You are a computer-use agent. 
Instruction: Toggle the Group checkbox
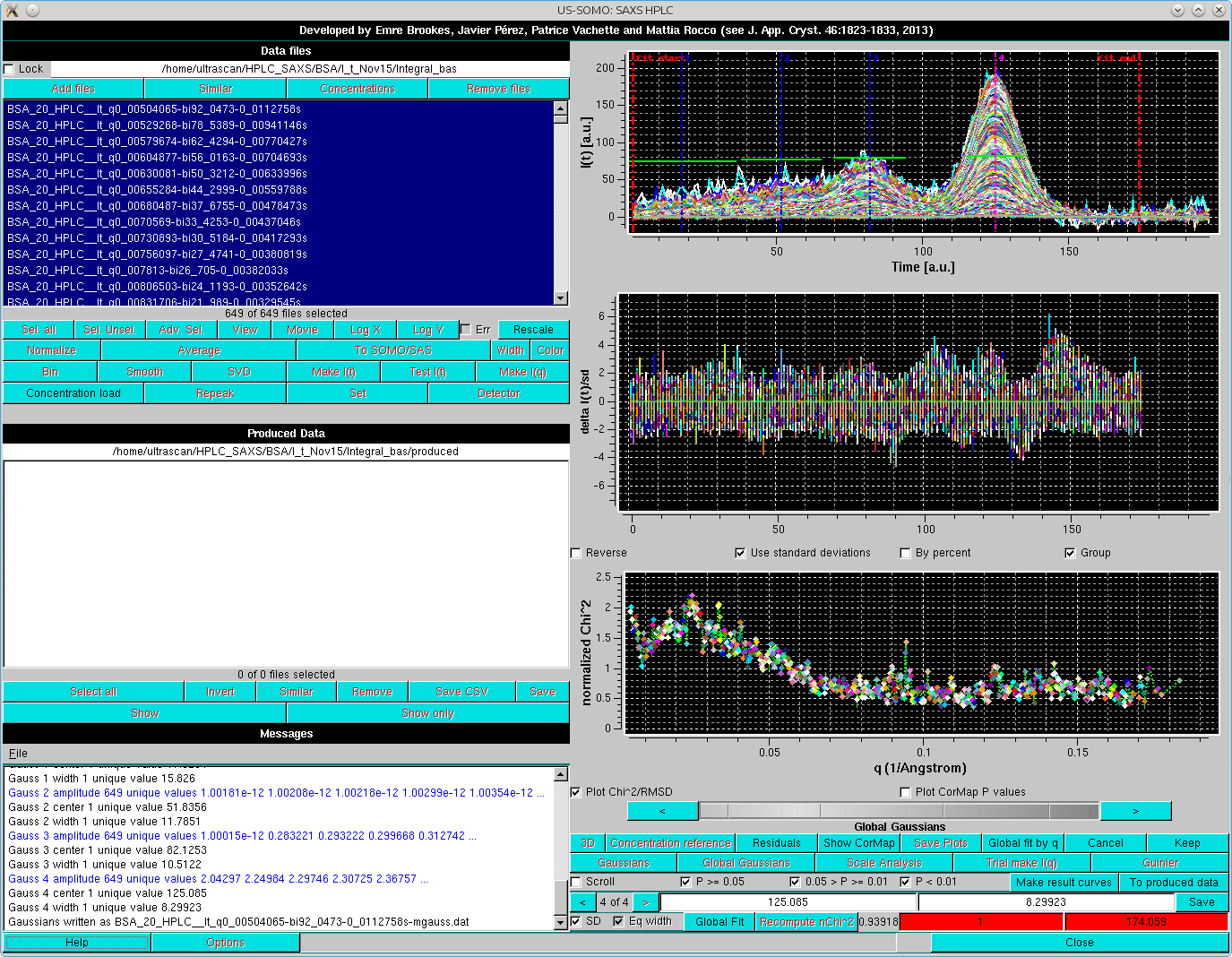[x=1070, y=553]
